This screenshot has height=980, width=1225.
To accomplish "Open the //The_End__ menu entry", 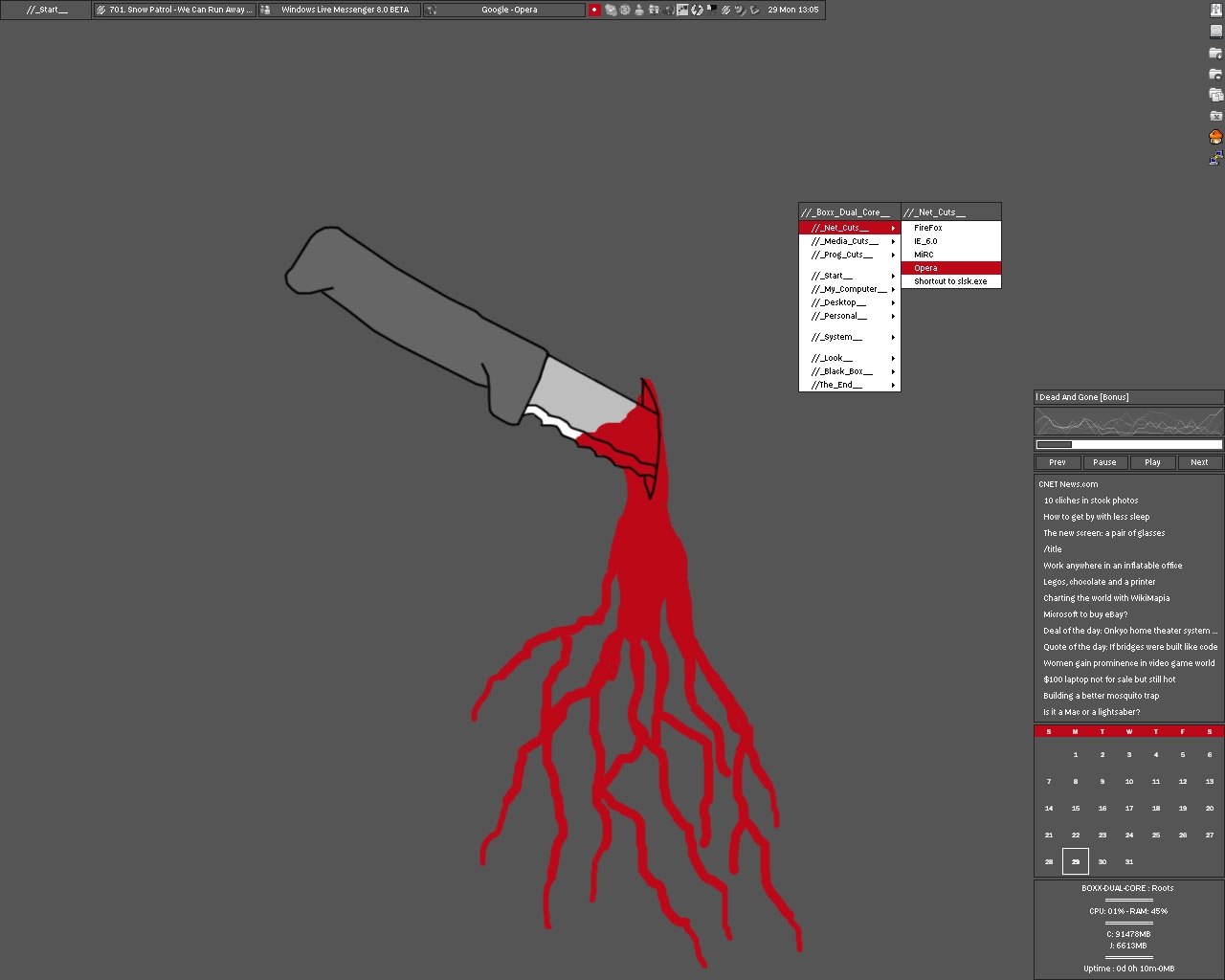I will (x=850, y=385).
